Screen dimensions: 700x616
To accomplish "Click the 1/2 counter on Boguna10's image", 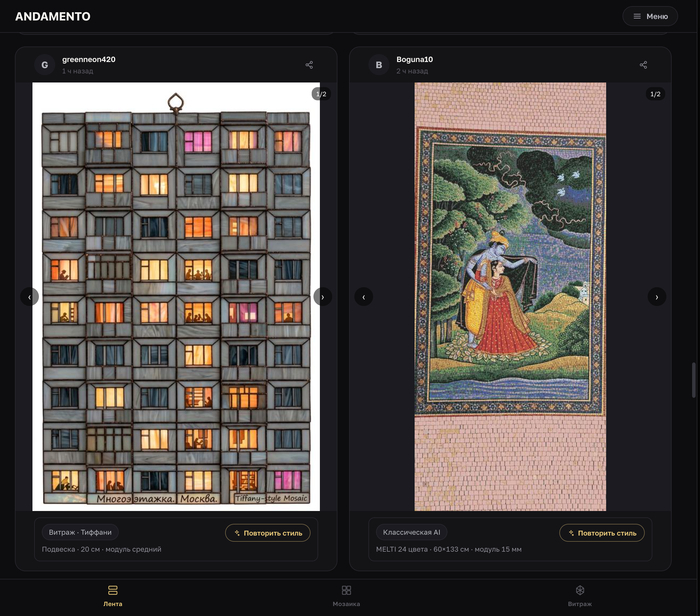I will pyautogui.click(x=655, y=94).
